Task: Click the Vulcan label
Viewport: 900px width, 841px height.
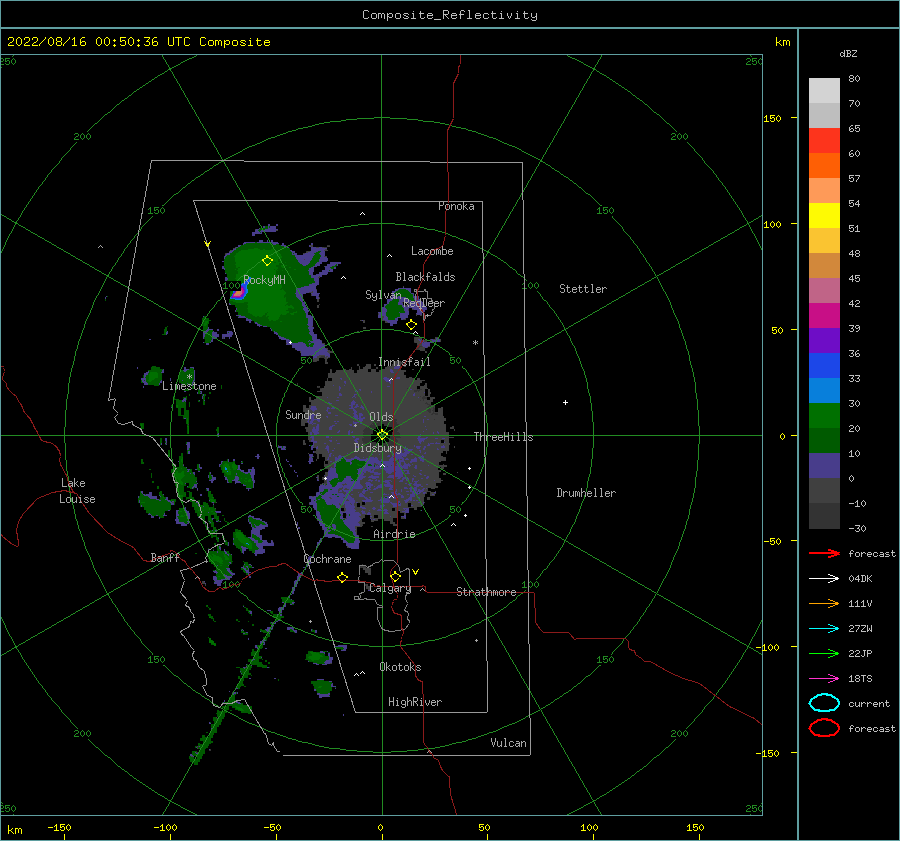Action: coord(509,743)
